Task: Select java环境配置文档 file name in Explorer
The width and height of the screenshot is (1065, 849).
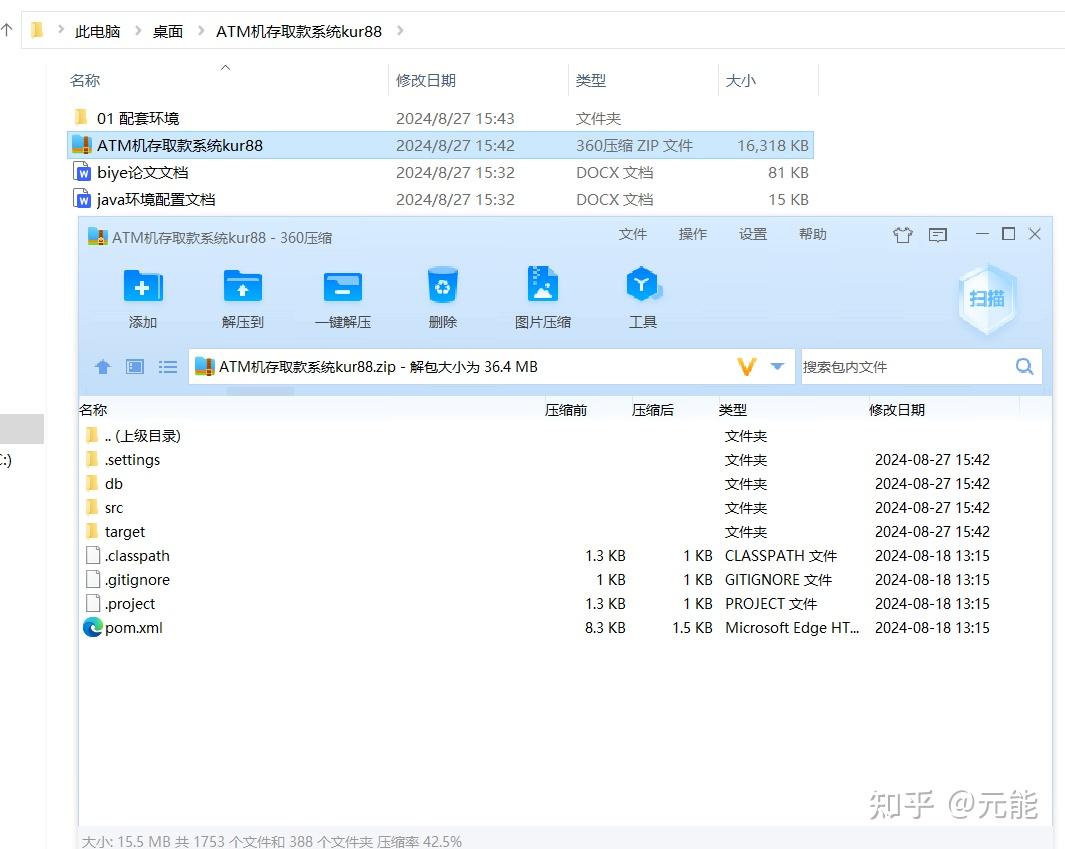Action: click(156, 200)
